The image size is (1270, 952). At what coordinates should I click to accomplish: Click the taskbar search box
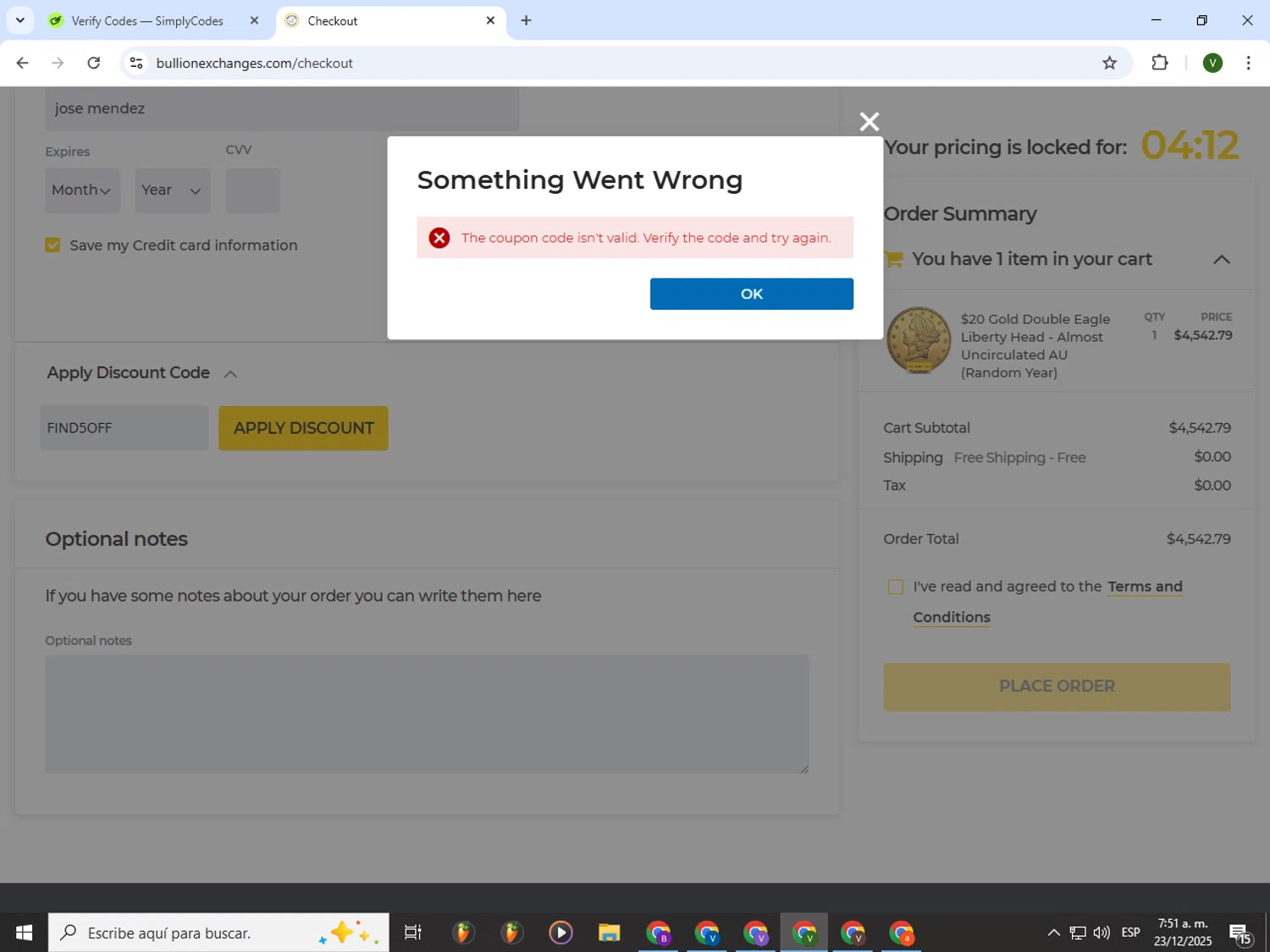pyautogui.click(x=218, y=933)
